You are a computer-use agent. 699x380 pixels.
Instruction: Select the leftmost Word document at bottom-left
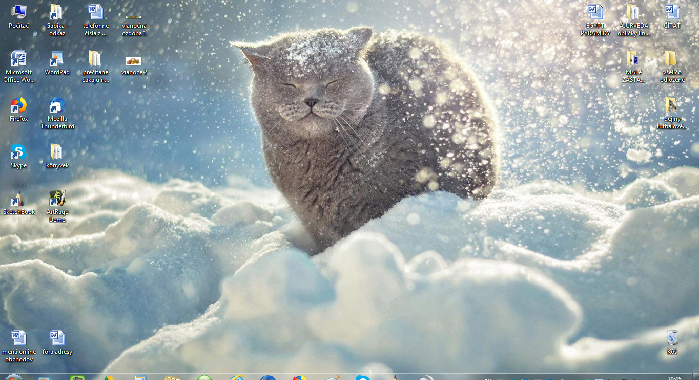pyautogui.click(x=19, y=346)
